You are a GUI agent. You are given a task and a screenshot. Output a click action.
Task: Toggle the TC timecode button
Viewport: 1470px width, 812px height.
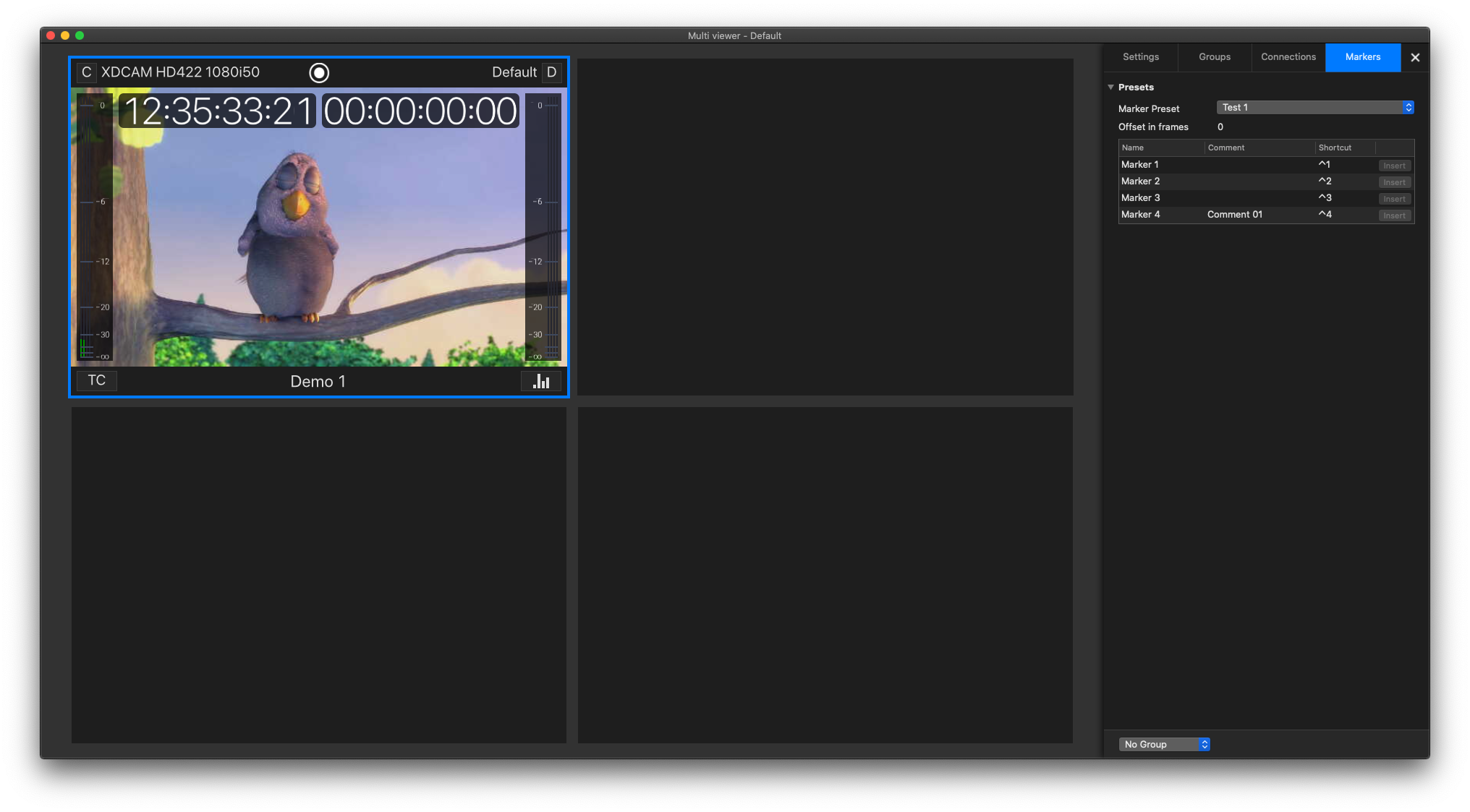(97, 380)
